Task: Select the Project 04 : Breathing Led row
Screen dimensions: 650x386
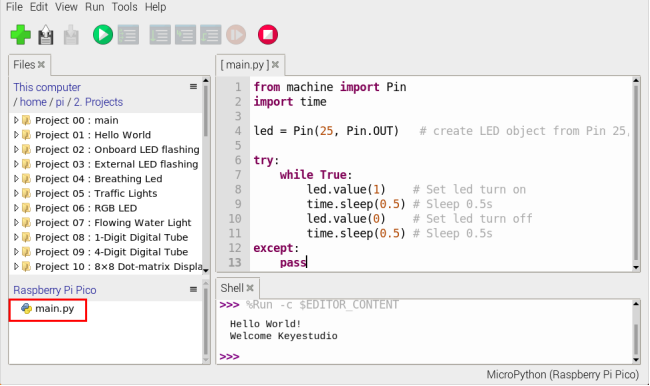Action: (106, 179)
